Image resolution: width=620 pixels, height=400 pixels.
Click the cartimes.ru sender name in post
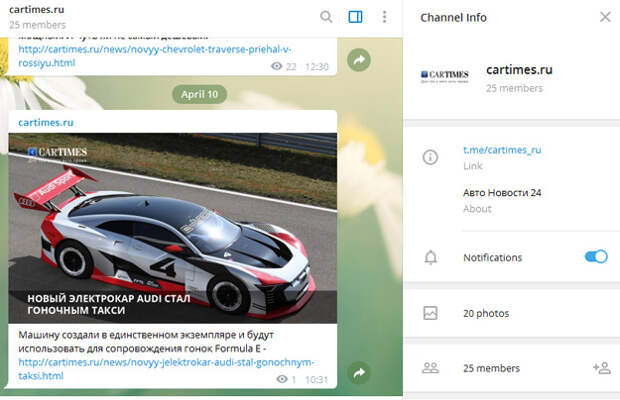tap(46, 123)
